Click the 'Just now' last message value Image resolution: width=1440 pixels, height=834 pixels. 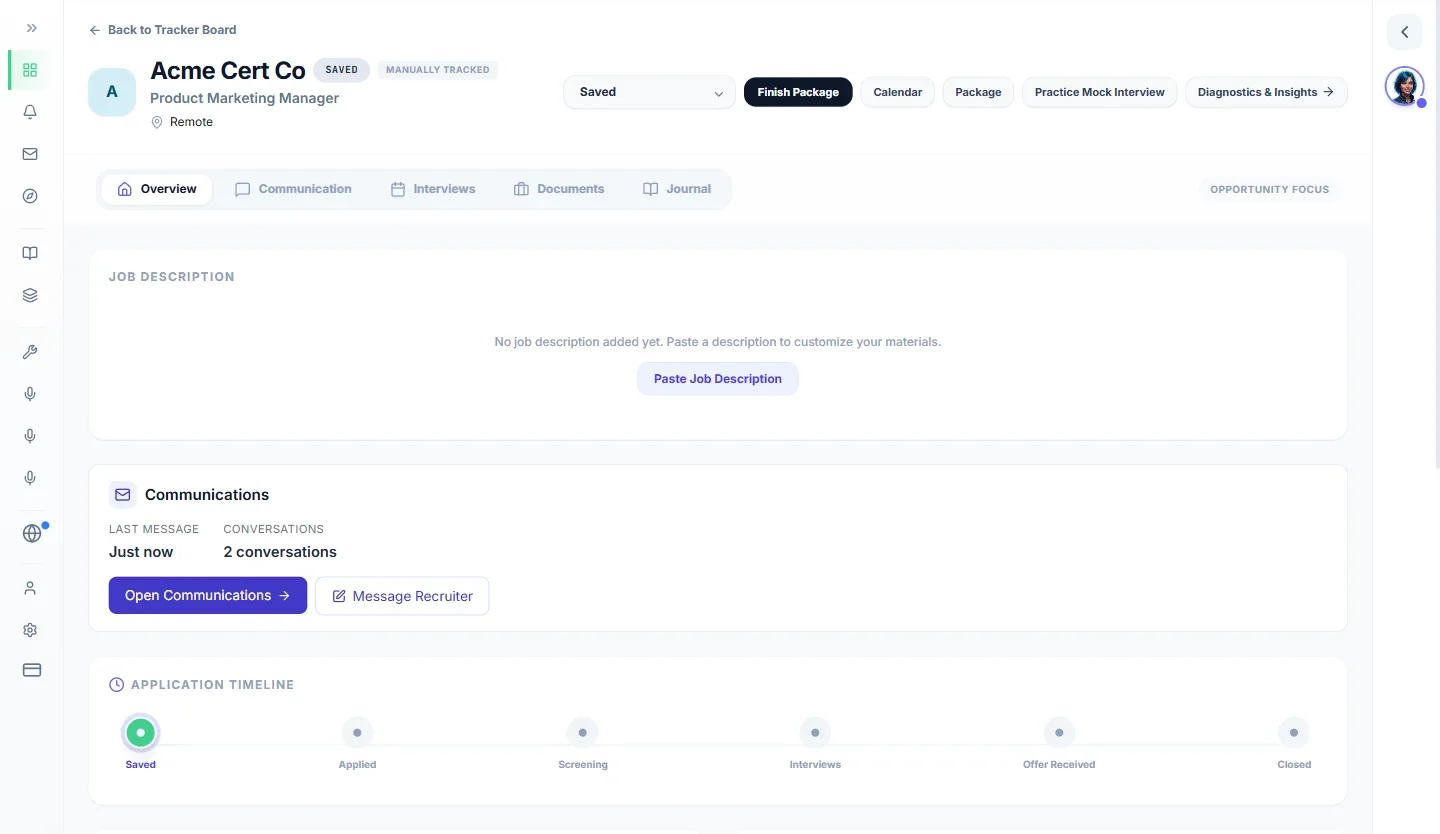tap(141, 552)
